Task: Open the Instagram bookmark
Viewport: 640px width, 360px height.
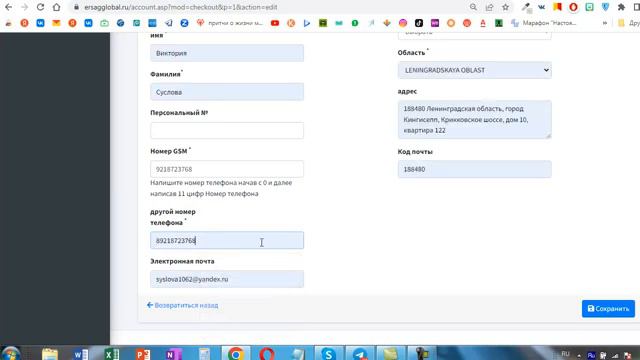Action: (x=403, y=23)
